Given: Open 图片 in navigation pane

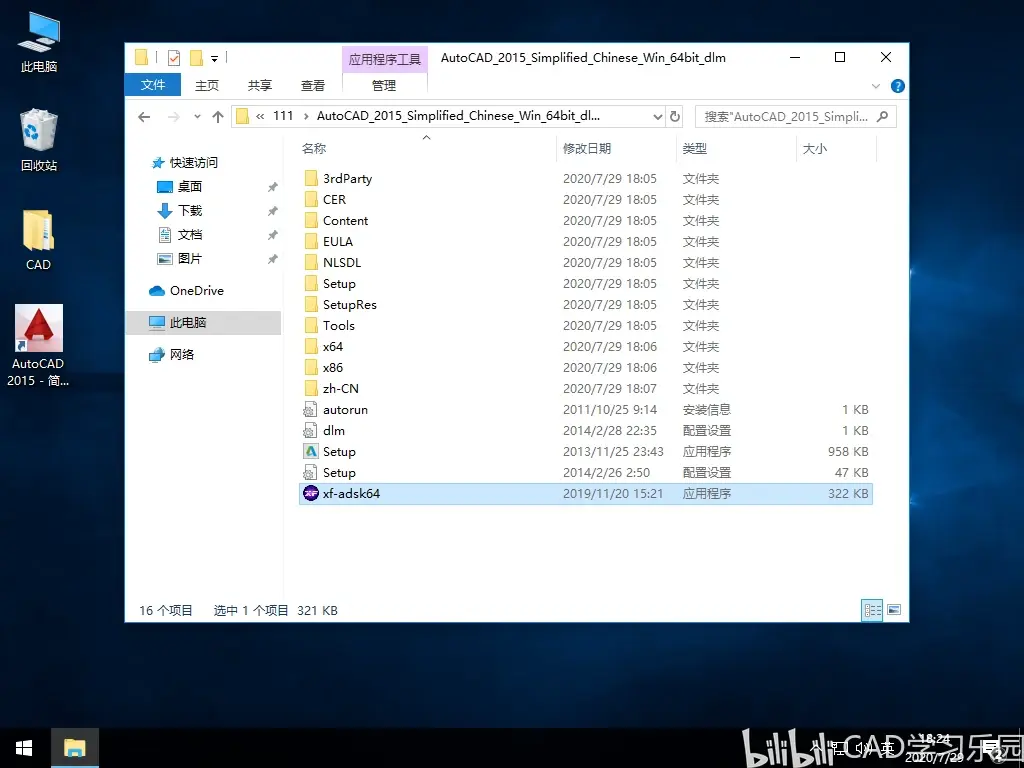Looking at the screenshot, I should click(189, 259).
